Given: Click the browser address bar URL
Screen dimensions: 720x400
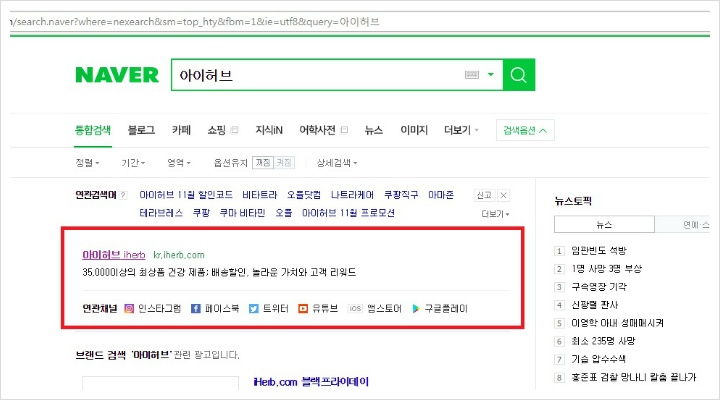Looking at the screenshot, I should (196, 22).
